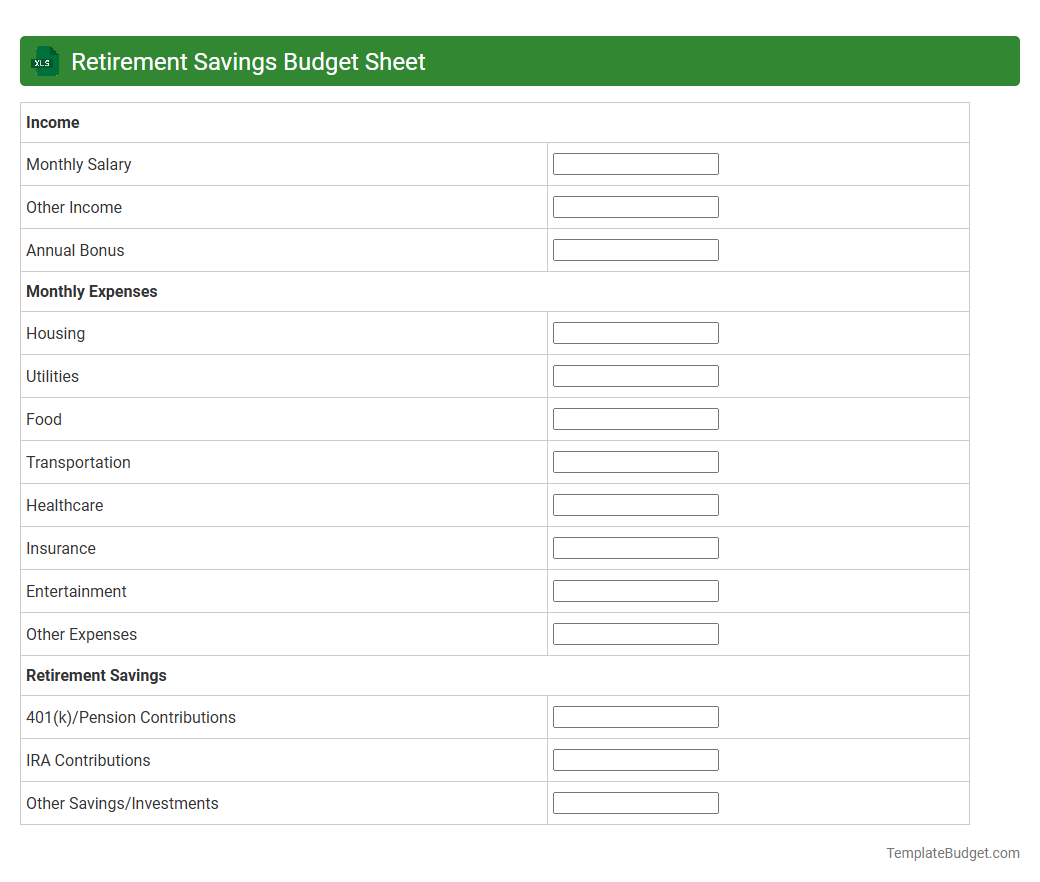
Task: Click the Retirement Savings Budget Sheet title
Action: [x=248, y=61]
